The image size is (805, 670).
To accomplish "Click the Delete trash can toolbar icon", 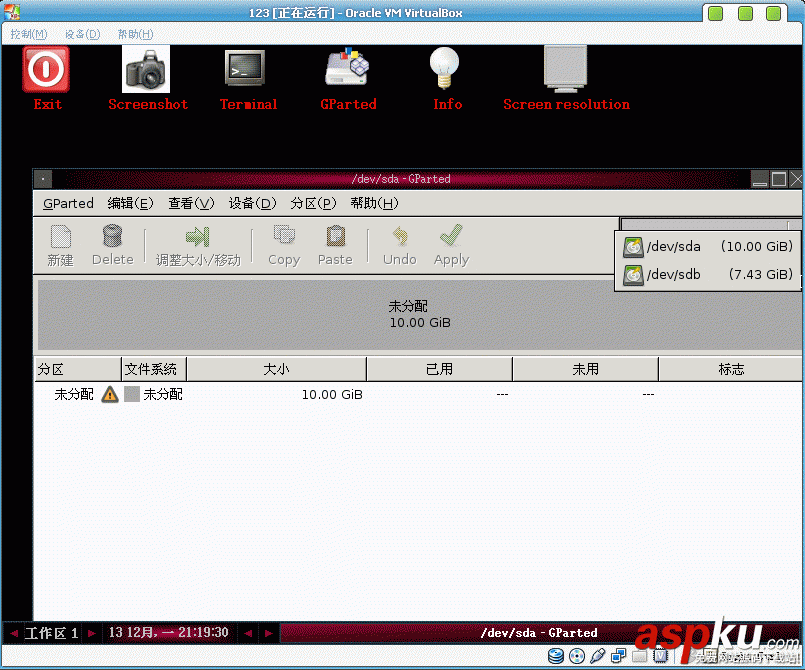I will [112, 246].
